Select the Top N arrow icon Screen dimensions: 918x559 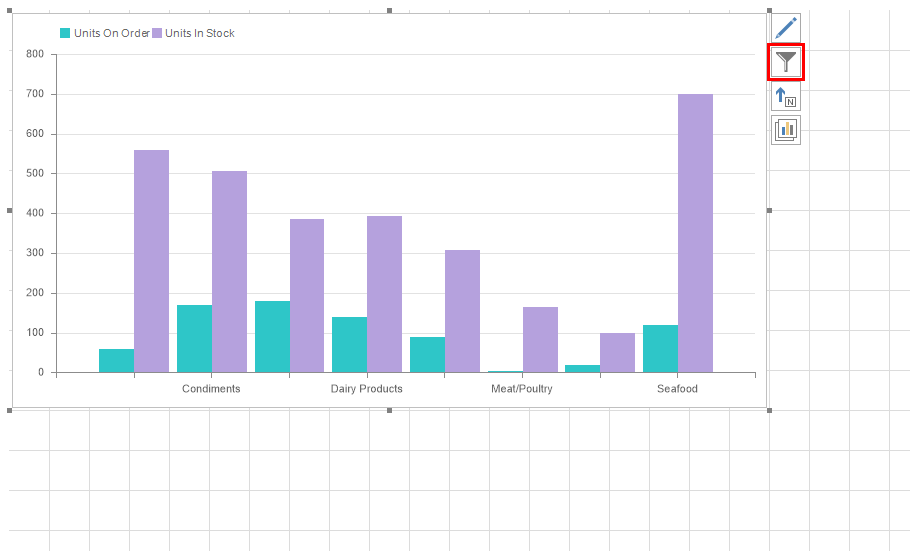click(x=786, y=96)
